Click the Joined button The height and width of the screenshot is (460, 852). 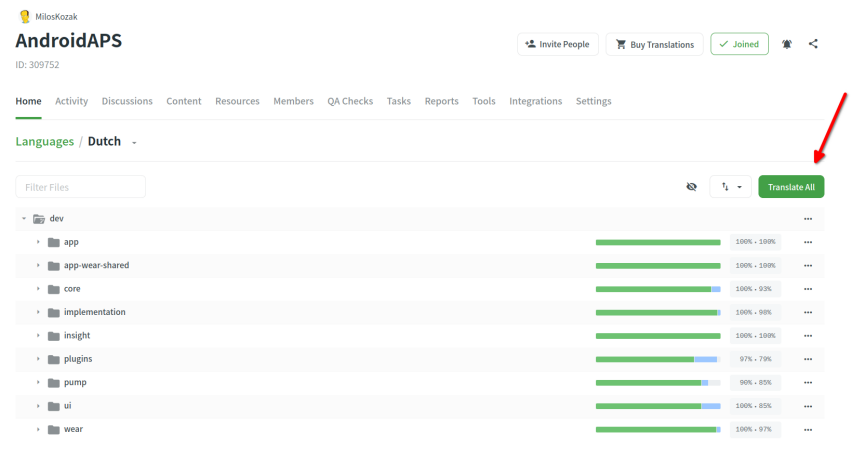pos(739,44)
